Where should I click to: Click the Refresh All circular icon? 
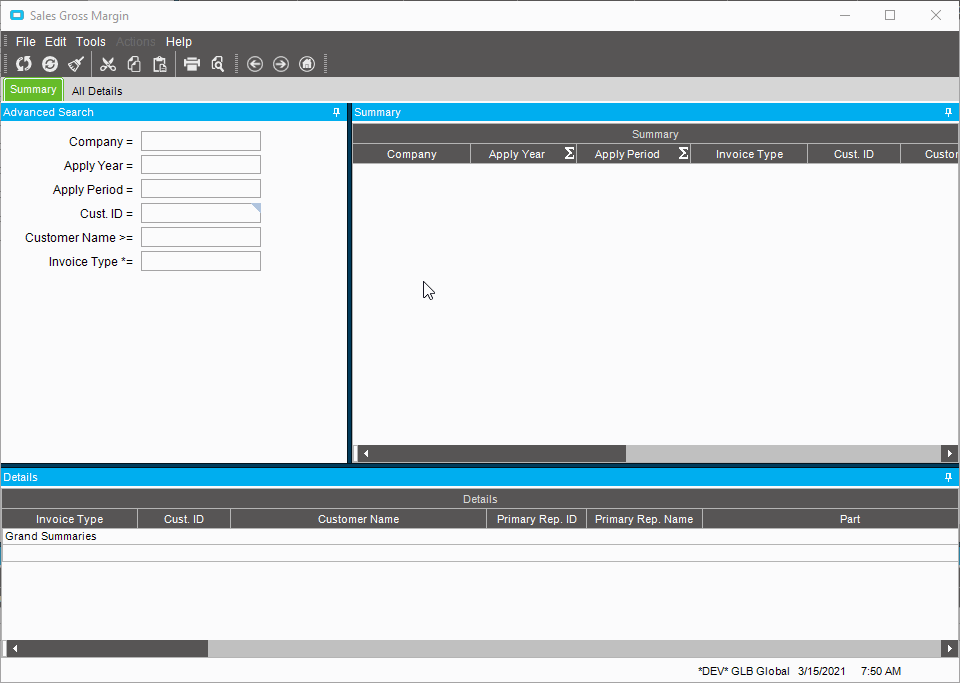50,64
